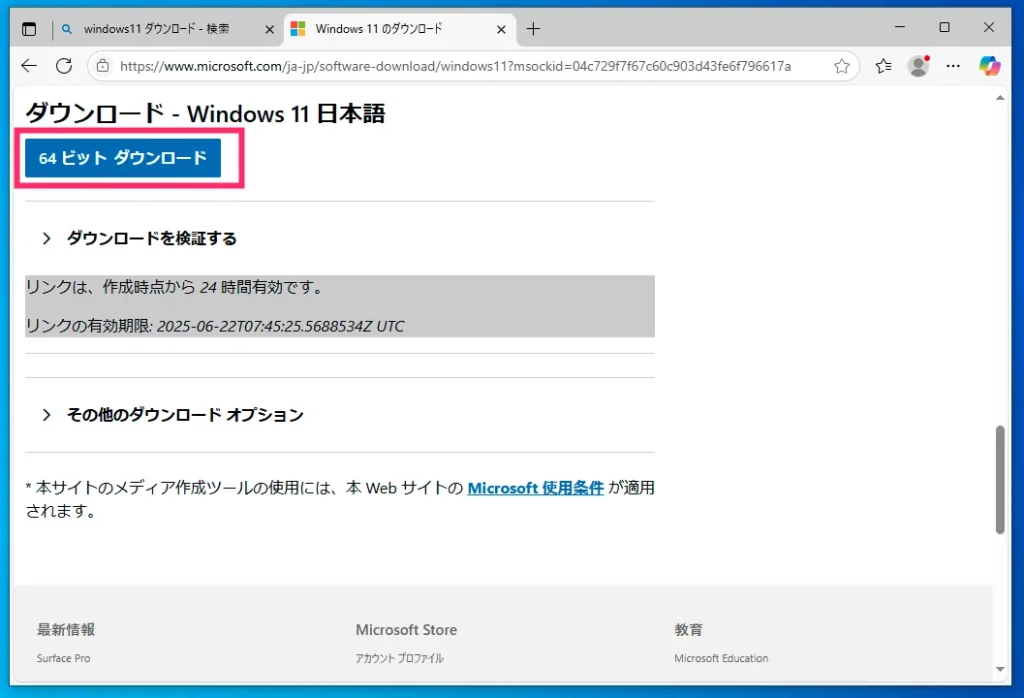Click the ダウンロード - Windows 11 日本語 heading
The width and height of the screenshot is (1024, 698).
(x=205, y=114)
